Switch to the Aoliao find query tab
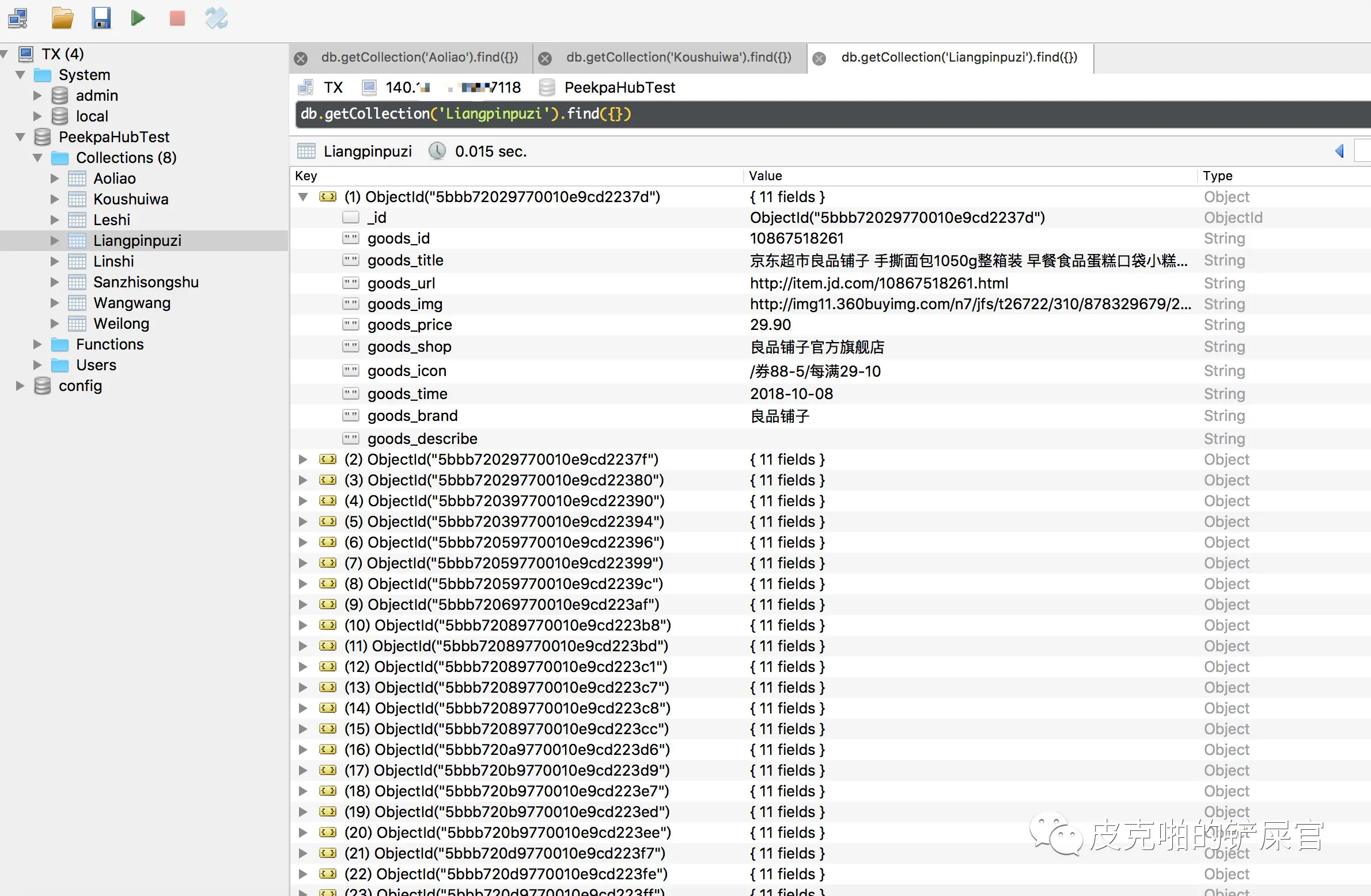 (x=419, y=58)
